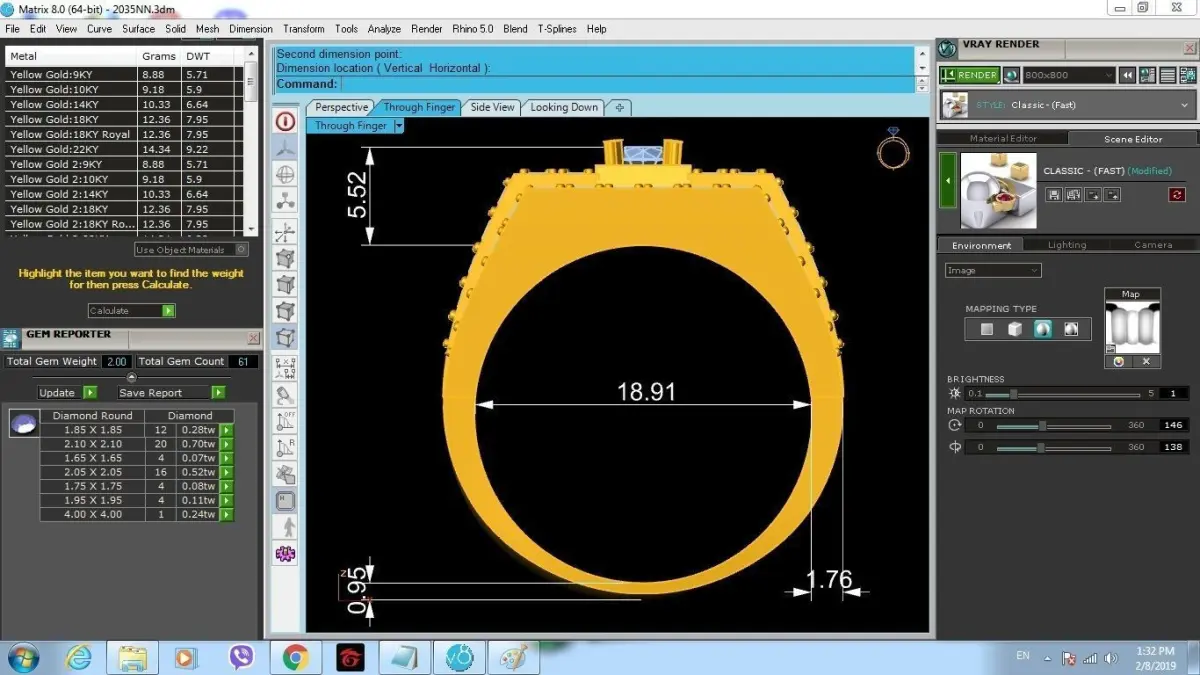Switch to the Perspective viewport tab
This screenshot has height=675, width=1200.
pos(341,107)
